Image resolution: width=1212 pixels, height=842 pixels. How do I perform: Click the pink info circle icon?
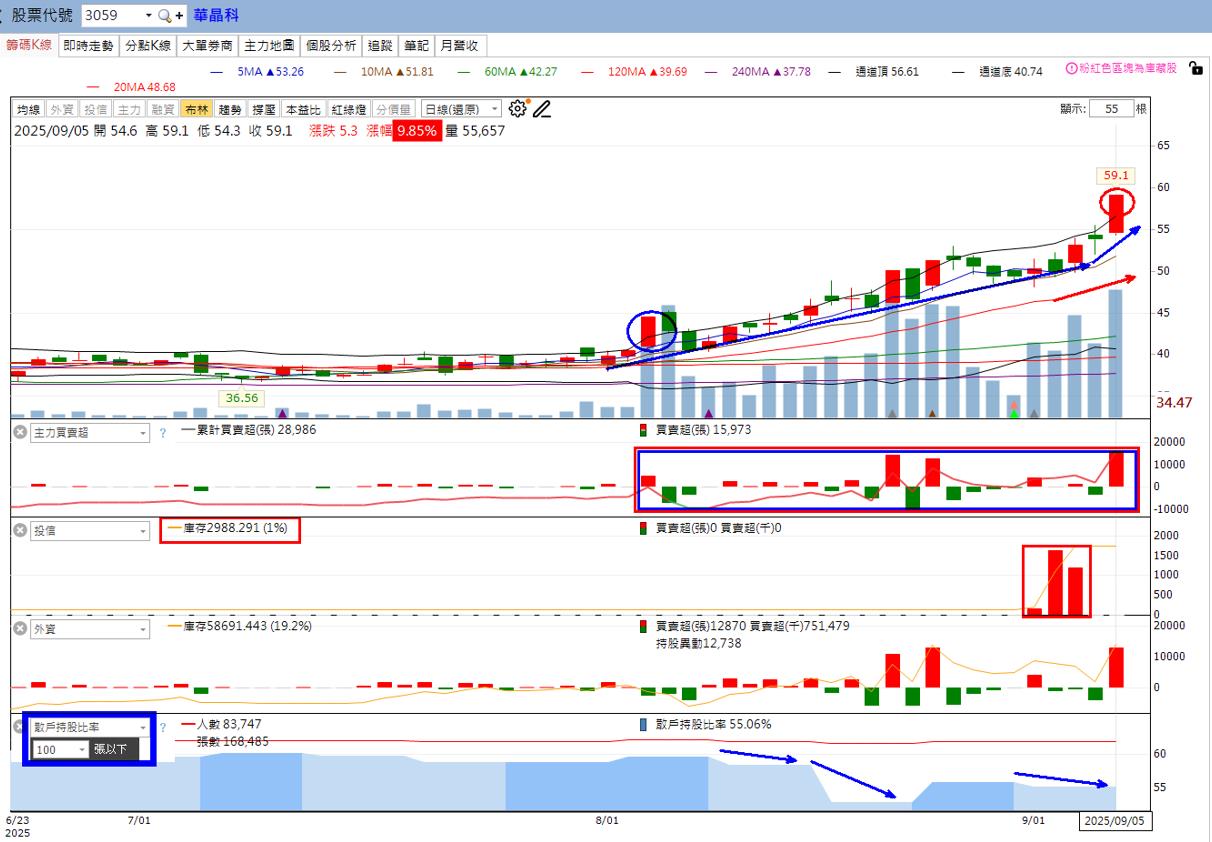1072,69
